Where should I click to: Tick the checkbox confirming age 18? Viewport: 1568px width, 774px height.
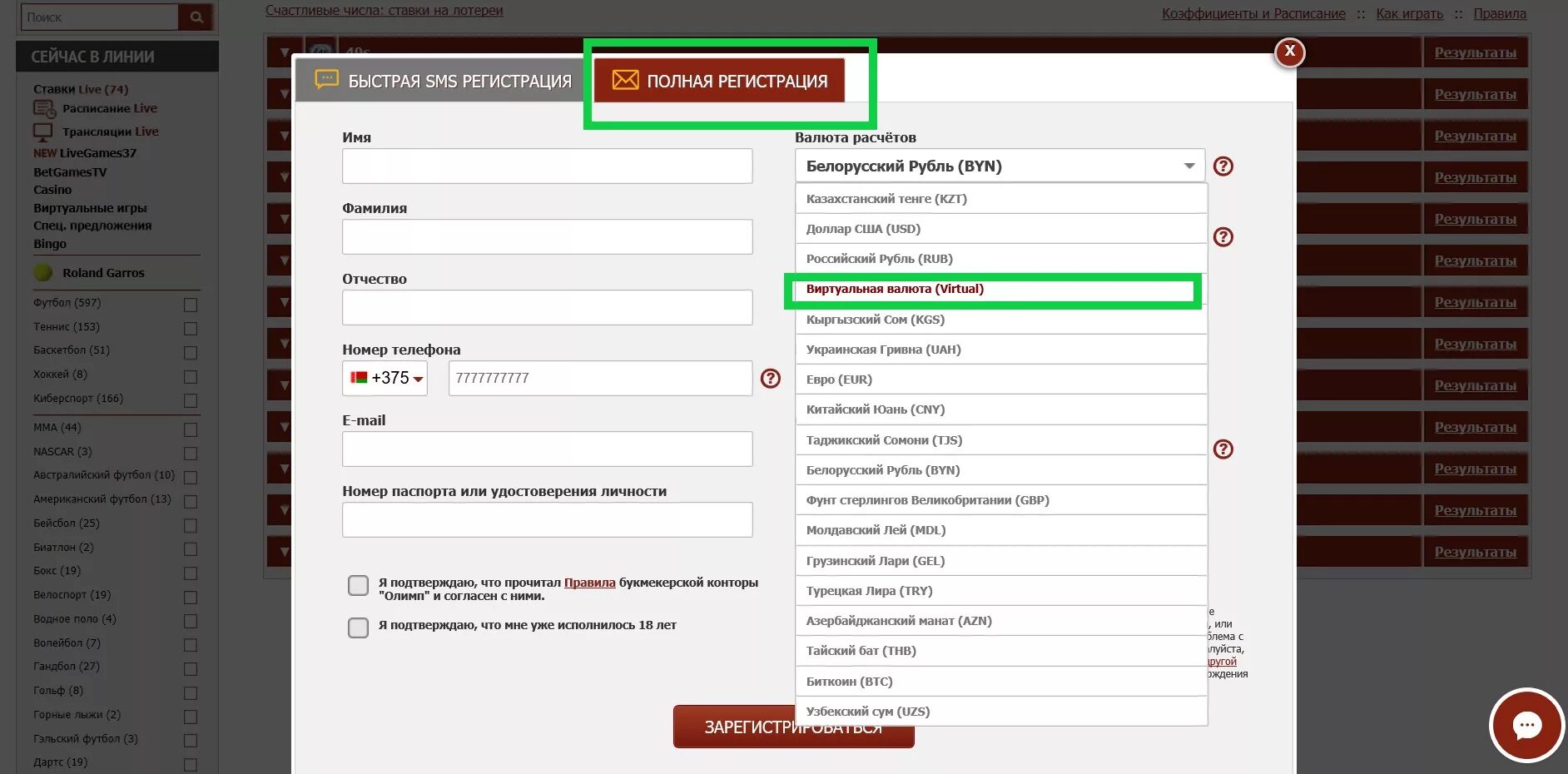click(358, 628)
